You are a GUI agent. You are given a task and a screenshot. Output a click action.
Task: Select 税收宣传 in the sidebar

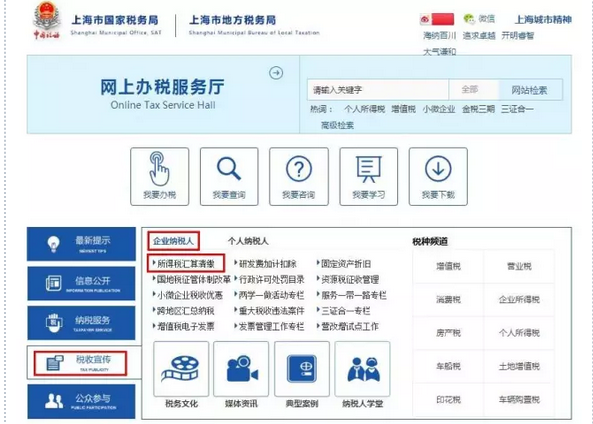pyautogui.click(x=80, y=363)
